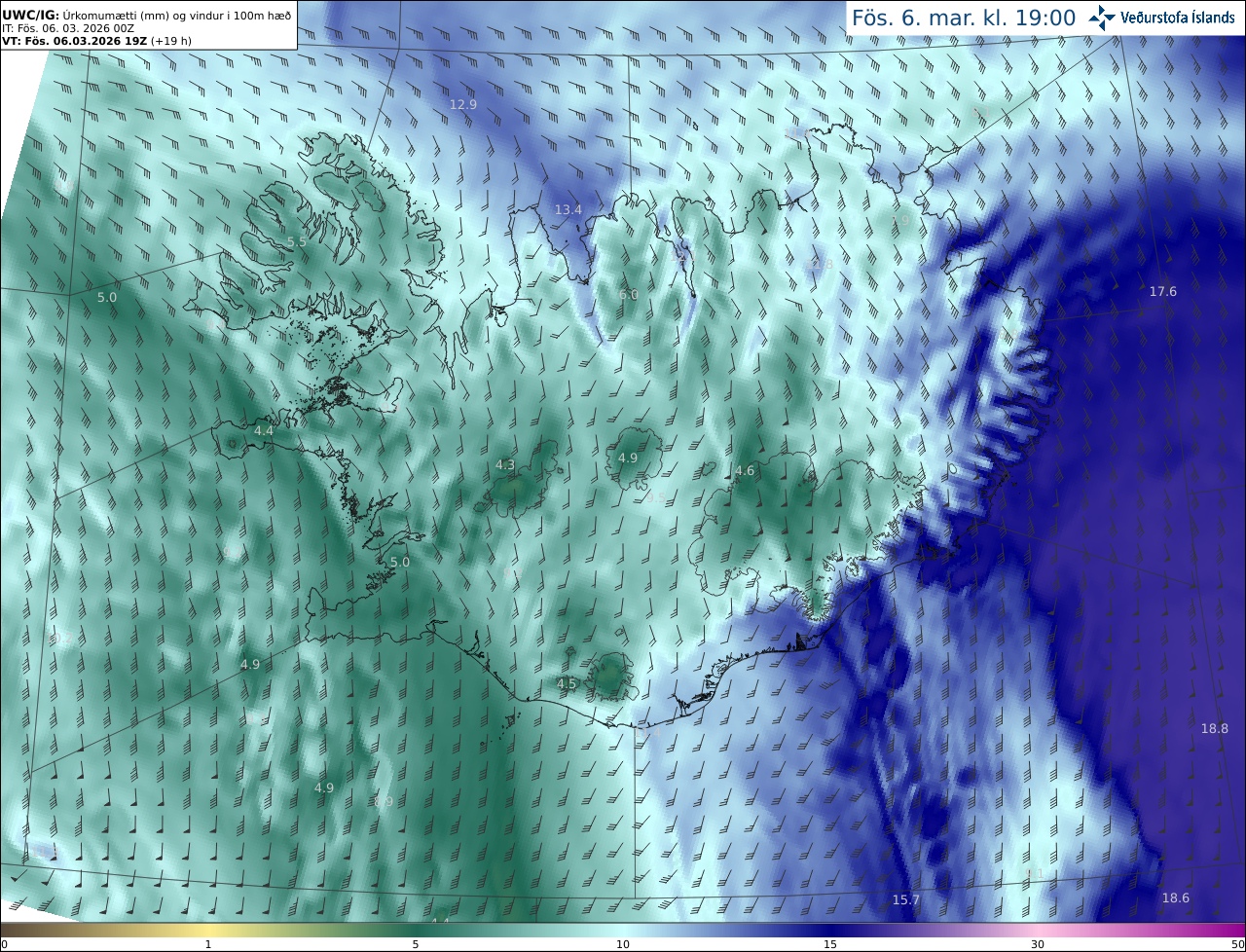This screenshot has height=952, width=1246.
Task: Click the 18.8 value on the map
Action: 1215,729
